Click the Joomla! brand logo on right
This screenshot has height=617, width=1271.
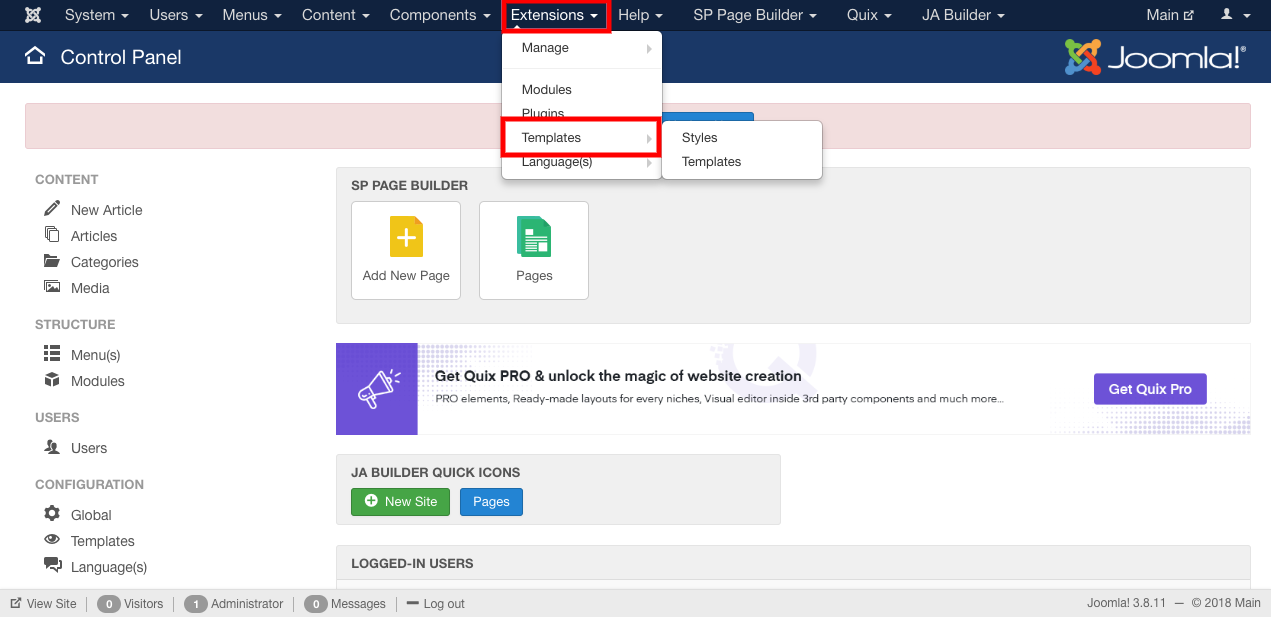[x=1155, y=57]
